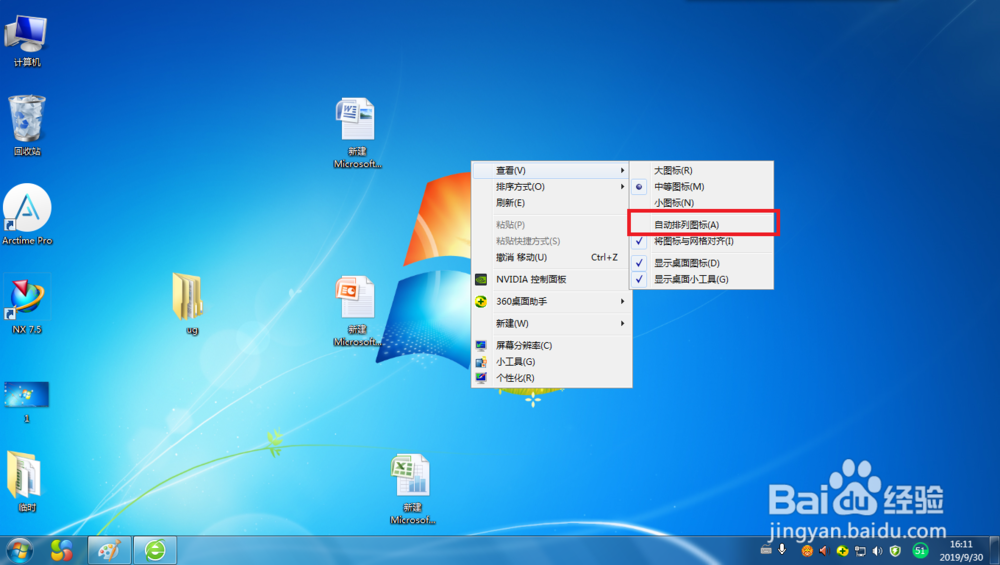The image size is (1000, 565).
Task: Toggle 将图标与网格对齐(I) option
Action: point(702,241)
